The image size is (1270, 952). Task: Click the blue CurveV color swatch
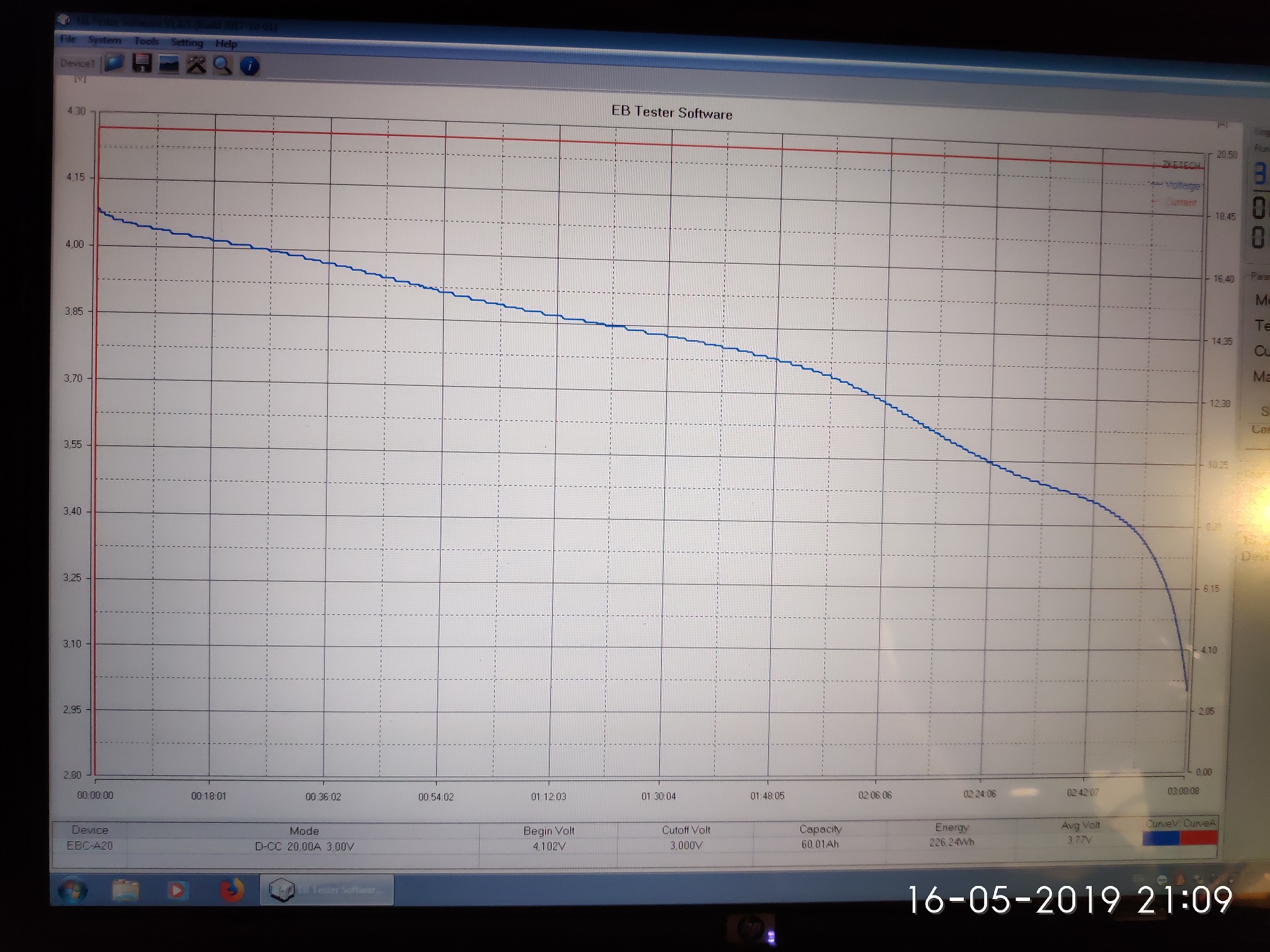[x=1160, y=838]
